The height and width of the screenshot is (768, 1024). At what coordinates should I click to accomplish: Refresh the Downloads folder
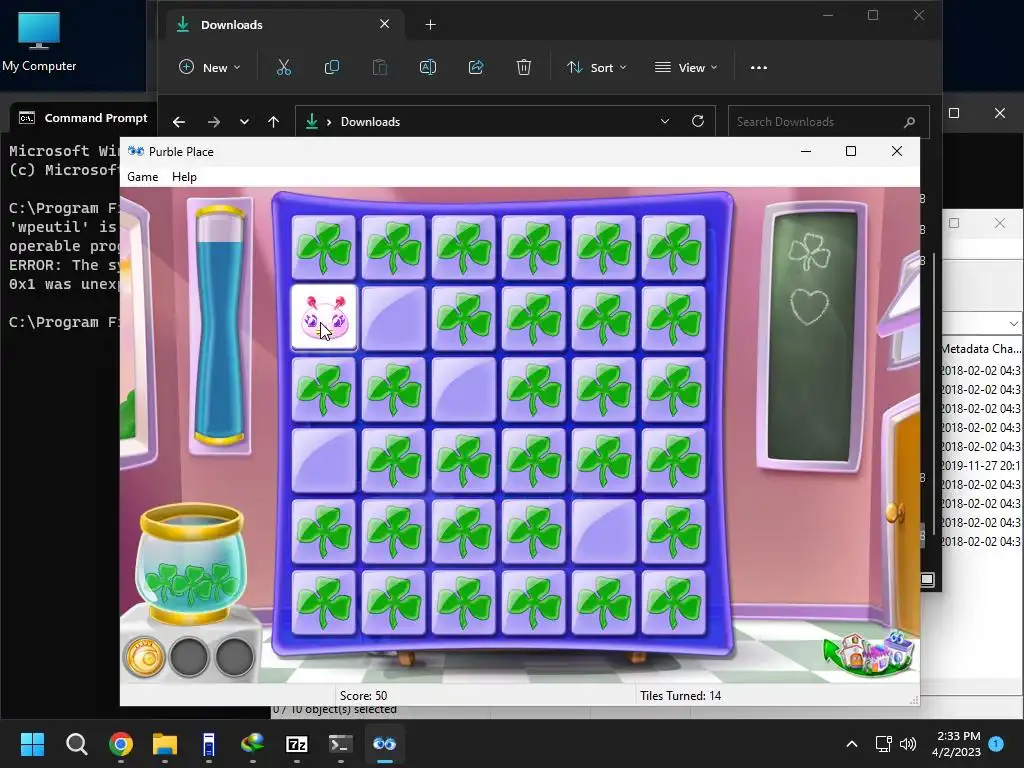[698, 121]
